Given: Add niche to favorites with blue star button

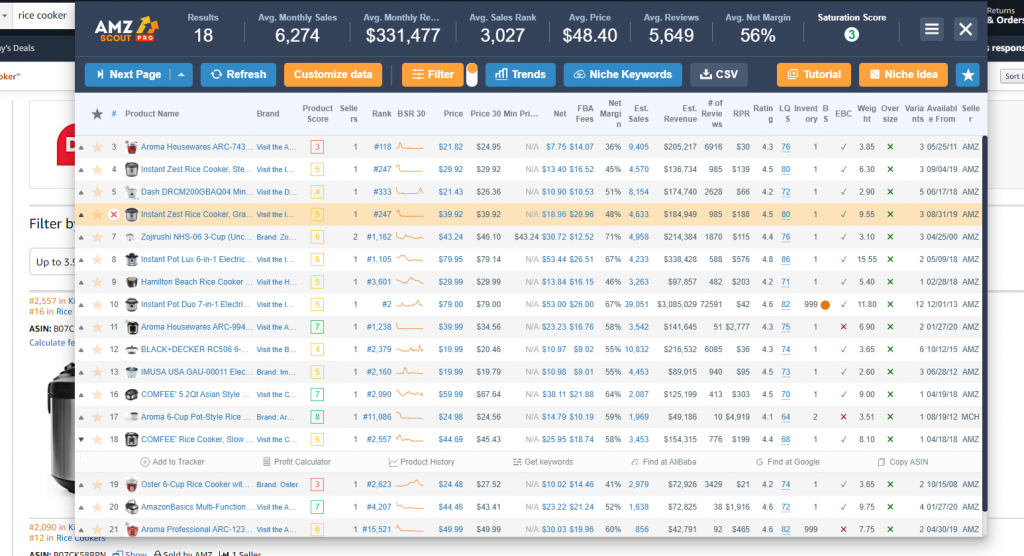Looking at the screenshot, I should click(968, 74).
